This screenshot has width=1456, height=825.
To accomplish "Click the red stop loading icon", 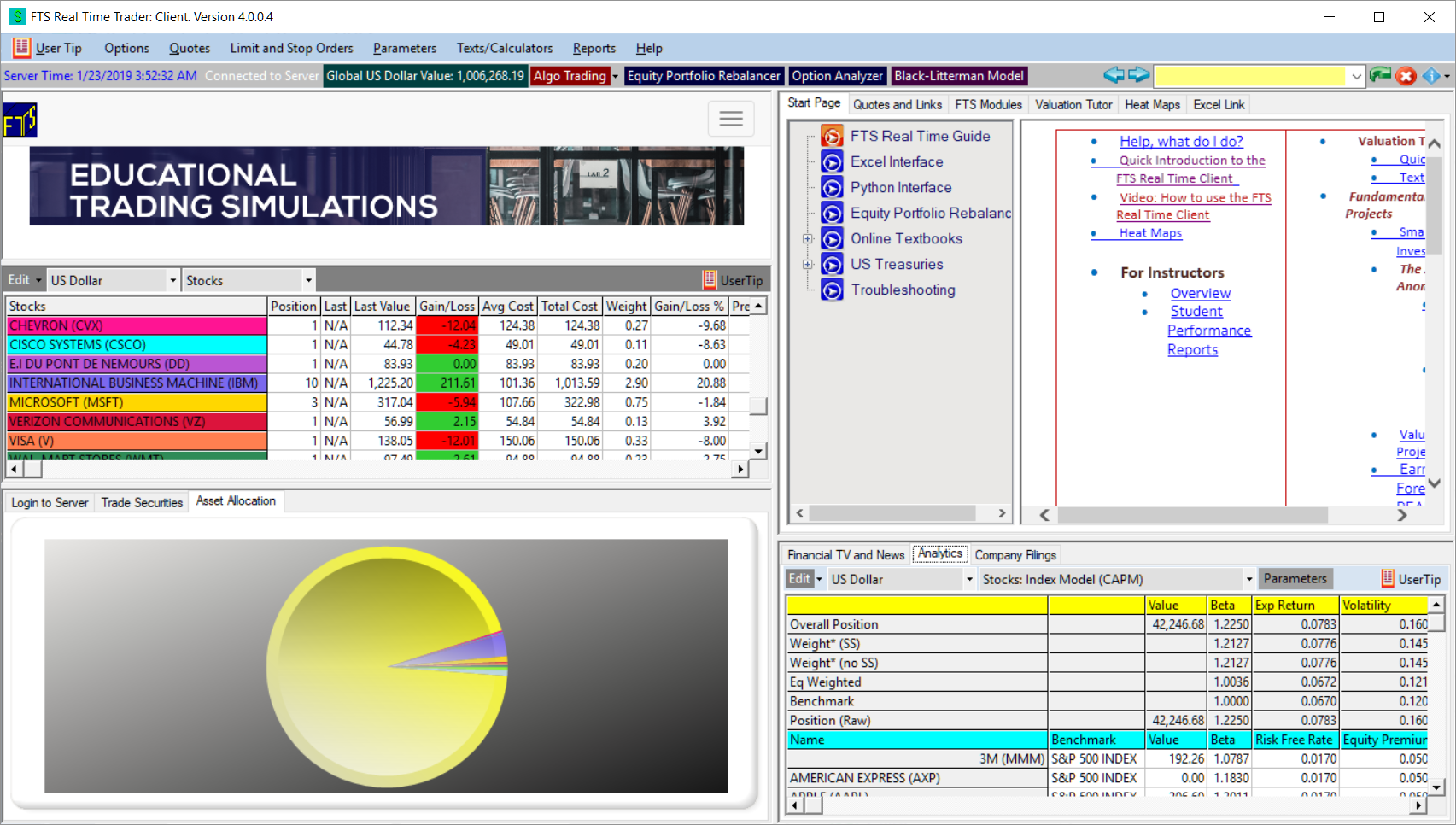I will [x=1406, y=76].
